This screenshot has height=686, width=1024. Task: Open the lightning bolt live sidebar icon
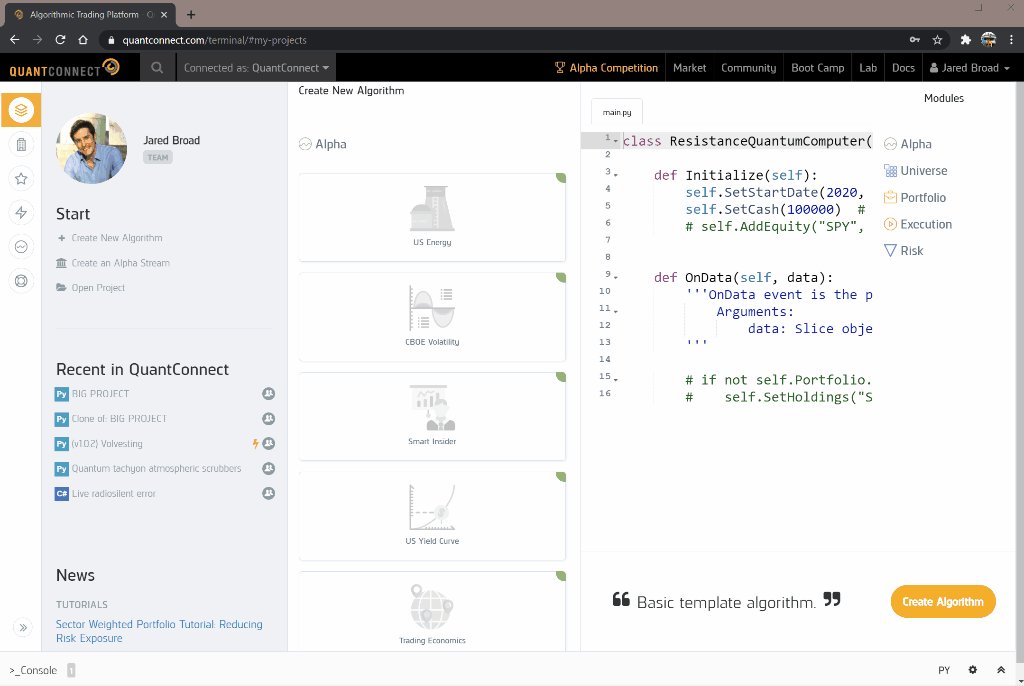(21, 212)
